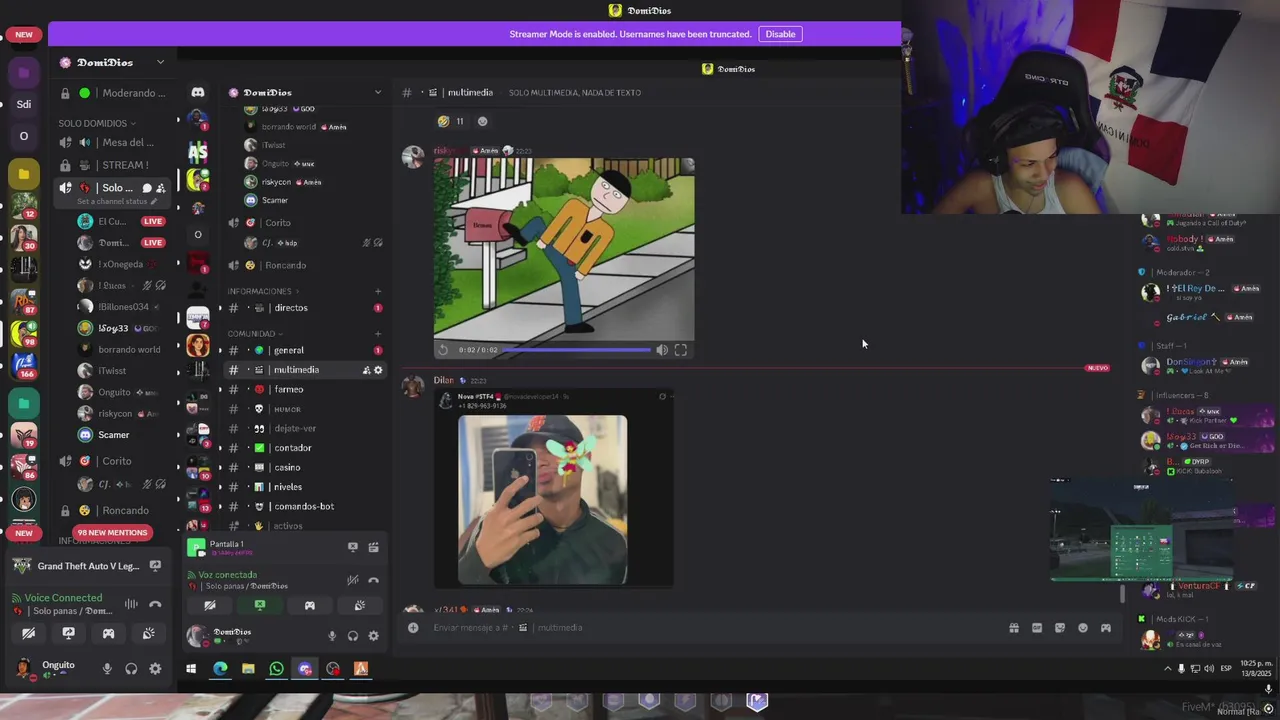Share your screen in Voice Connected panel
Viewport: 1280px width, 720px height.
click(x=68, y=633)
